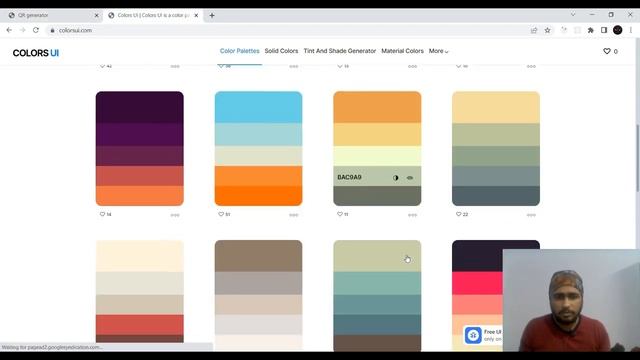
Task: Close the QR generator tab
Action: (96, 16)
